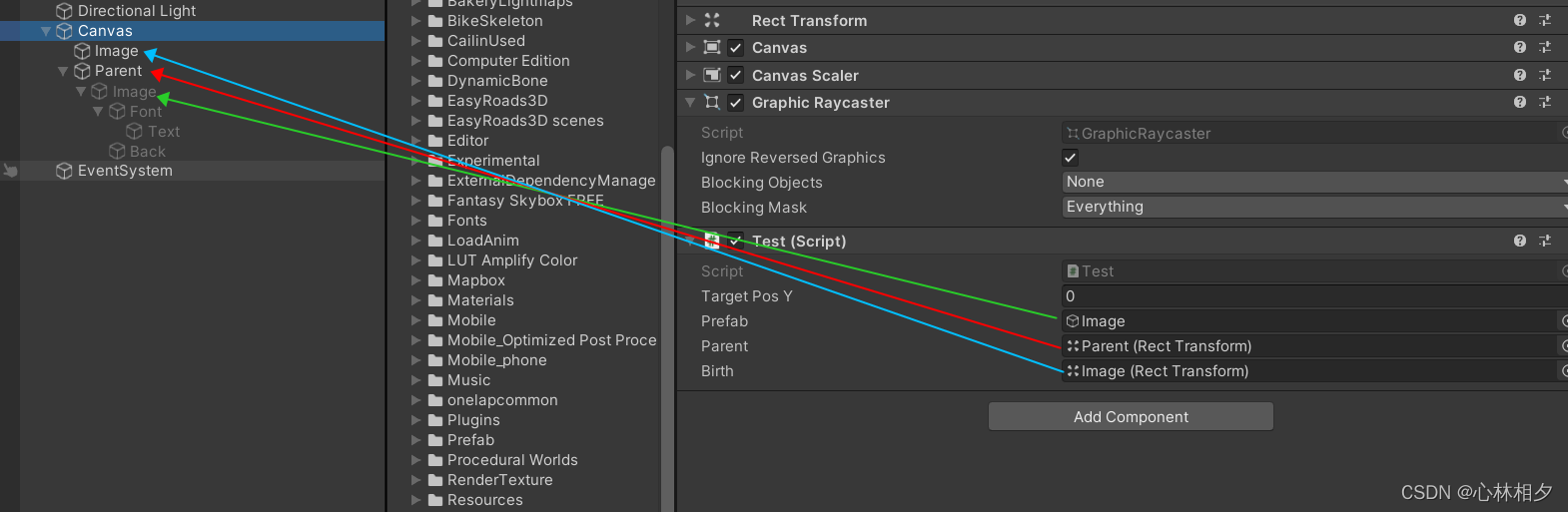Click EventSystem cube icon in hierarchy
Image resolution: width=1568 pixels, height=512 pixels.
[x=64, y=171]
